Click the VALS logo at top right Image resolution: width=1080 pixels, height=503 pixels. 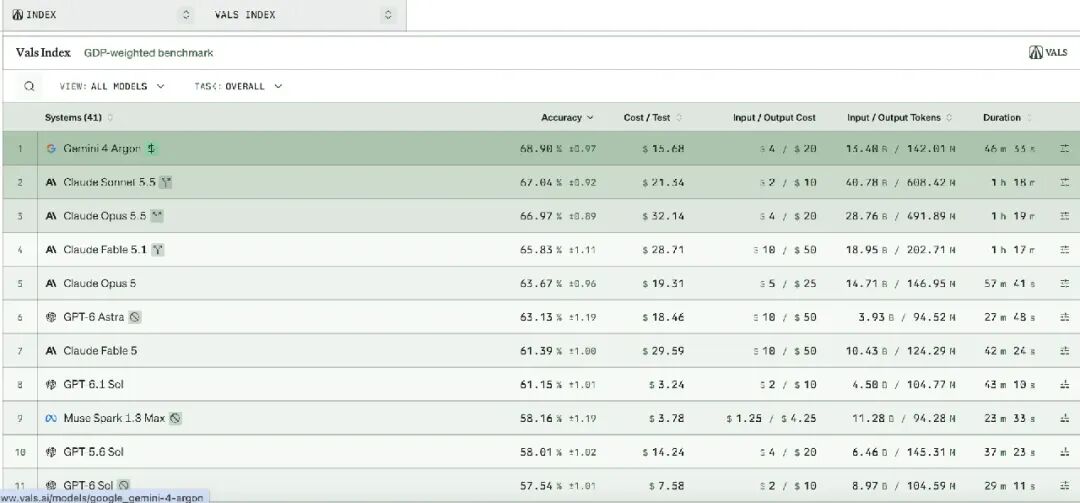click(1048, 52)
